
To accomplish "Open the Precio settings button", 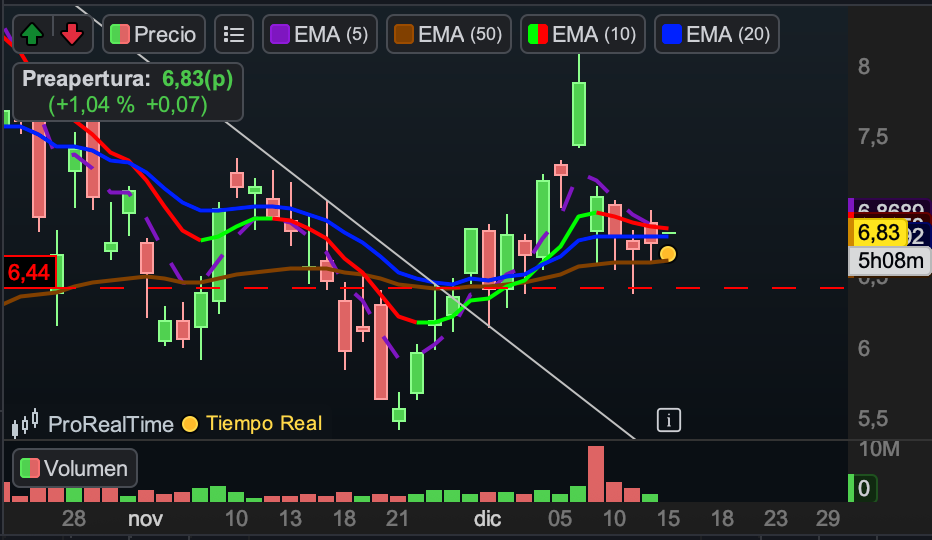I will pyautogui.click(x=155, y=34).
